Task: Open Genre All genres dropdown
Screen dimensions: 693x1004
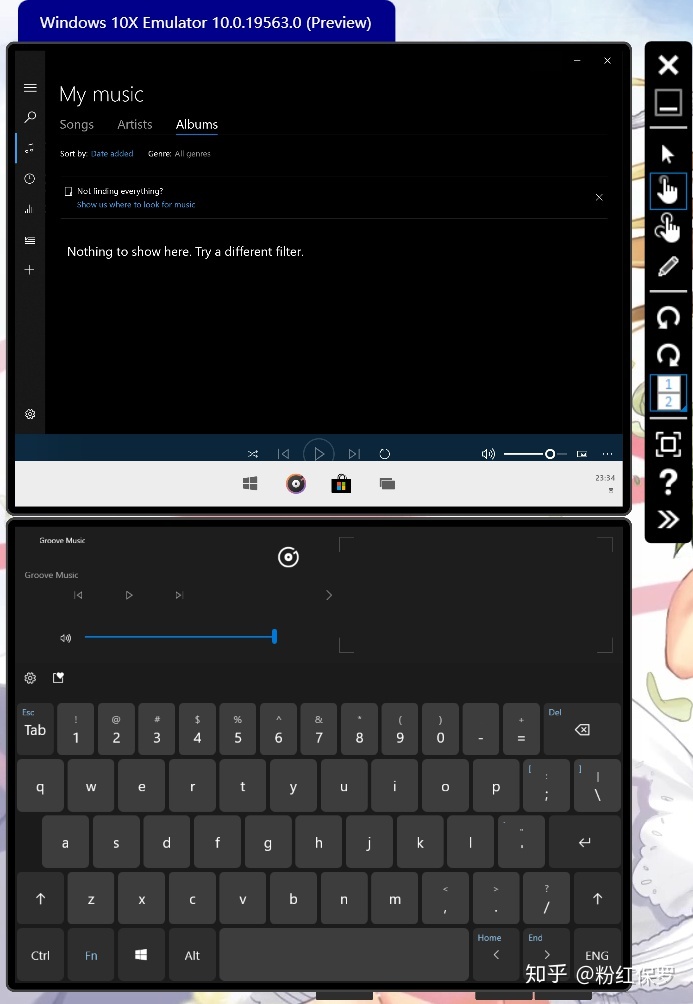Action: 192,154
